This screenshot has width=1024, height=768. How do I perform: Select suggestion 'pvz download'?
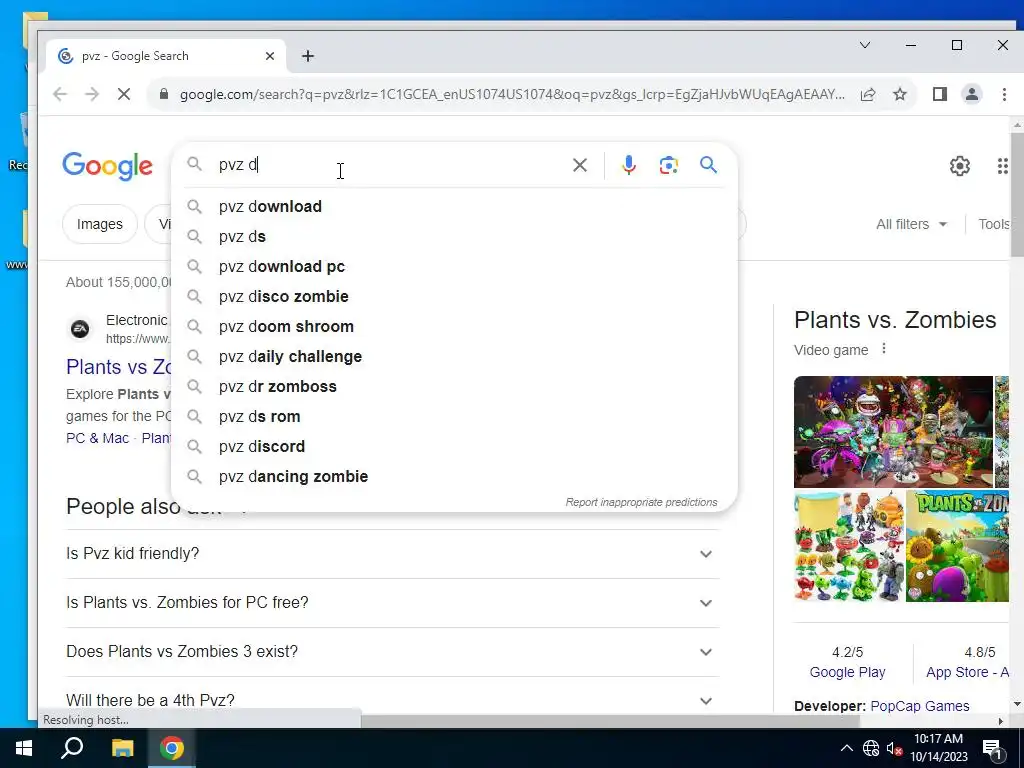(454, 206)
